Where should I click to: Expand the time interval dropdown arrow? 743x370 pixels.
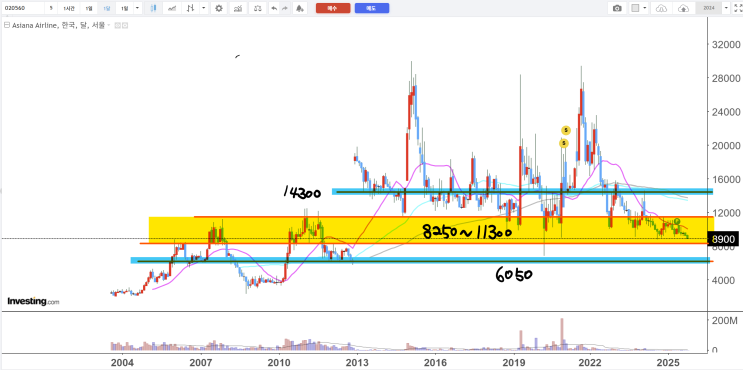pyautogui.click(x=137, y=8)
